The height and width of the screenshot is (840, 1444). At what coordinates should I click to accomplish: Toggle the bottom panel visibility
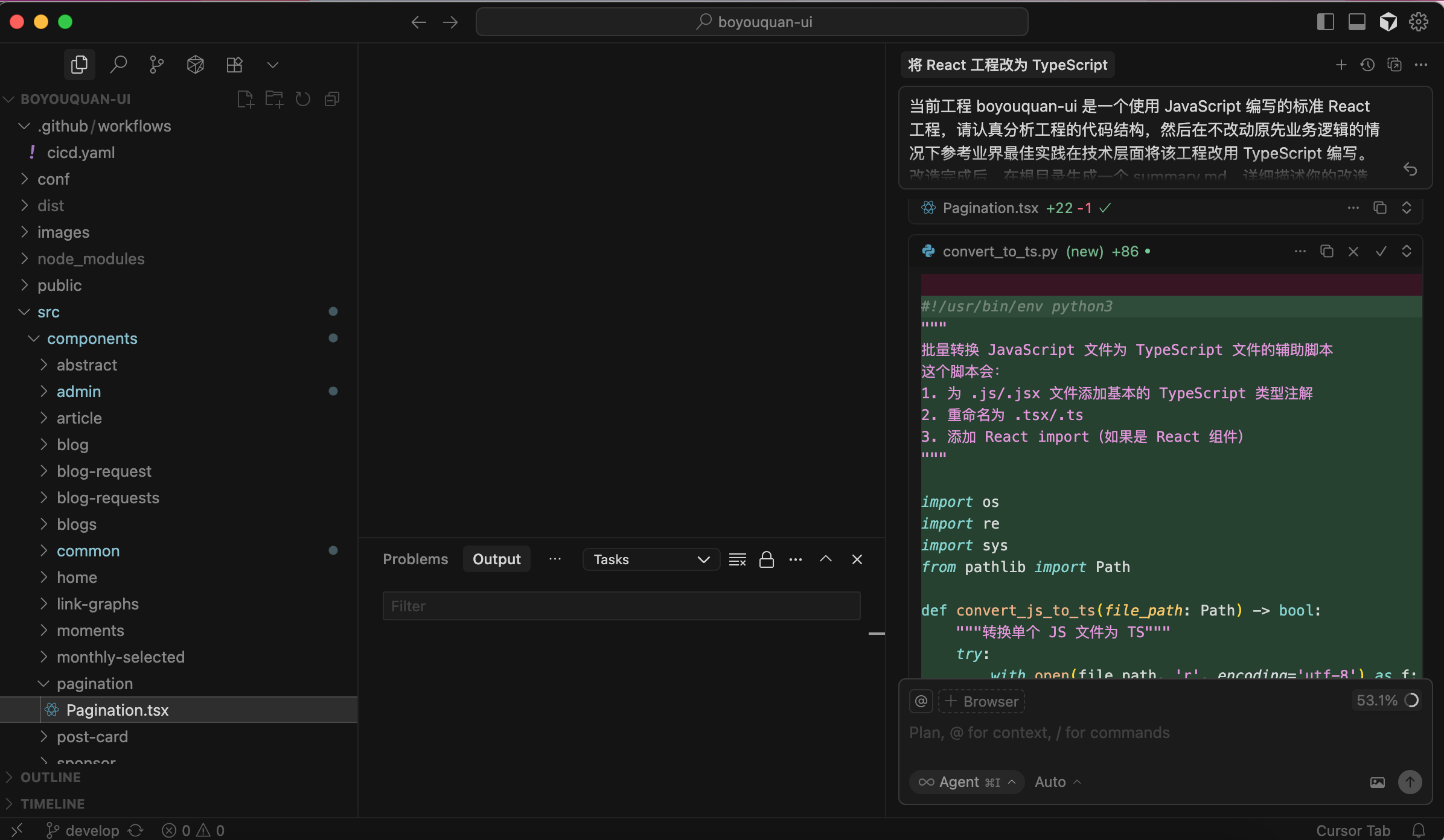[x=1356, y=21]
